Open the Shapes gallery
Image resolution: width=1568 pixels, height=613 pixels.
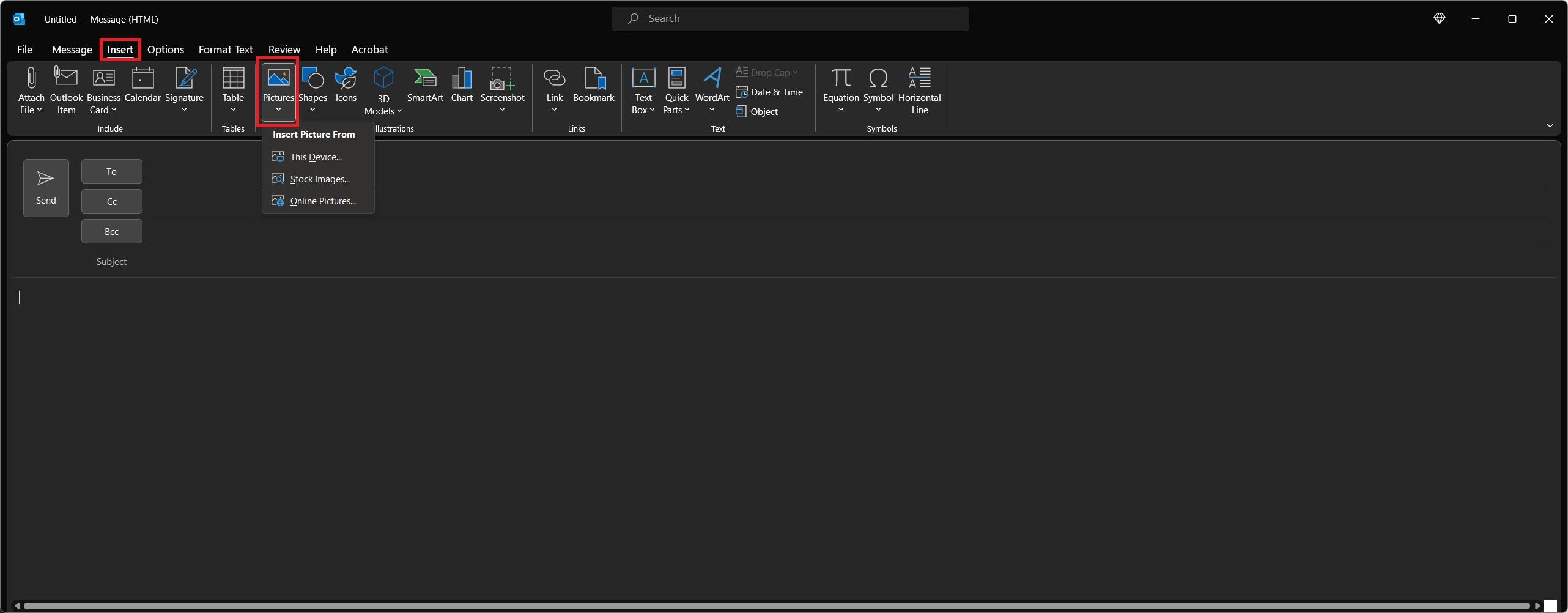tap(312, 91)
